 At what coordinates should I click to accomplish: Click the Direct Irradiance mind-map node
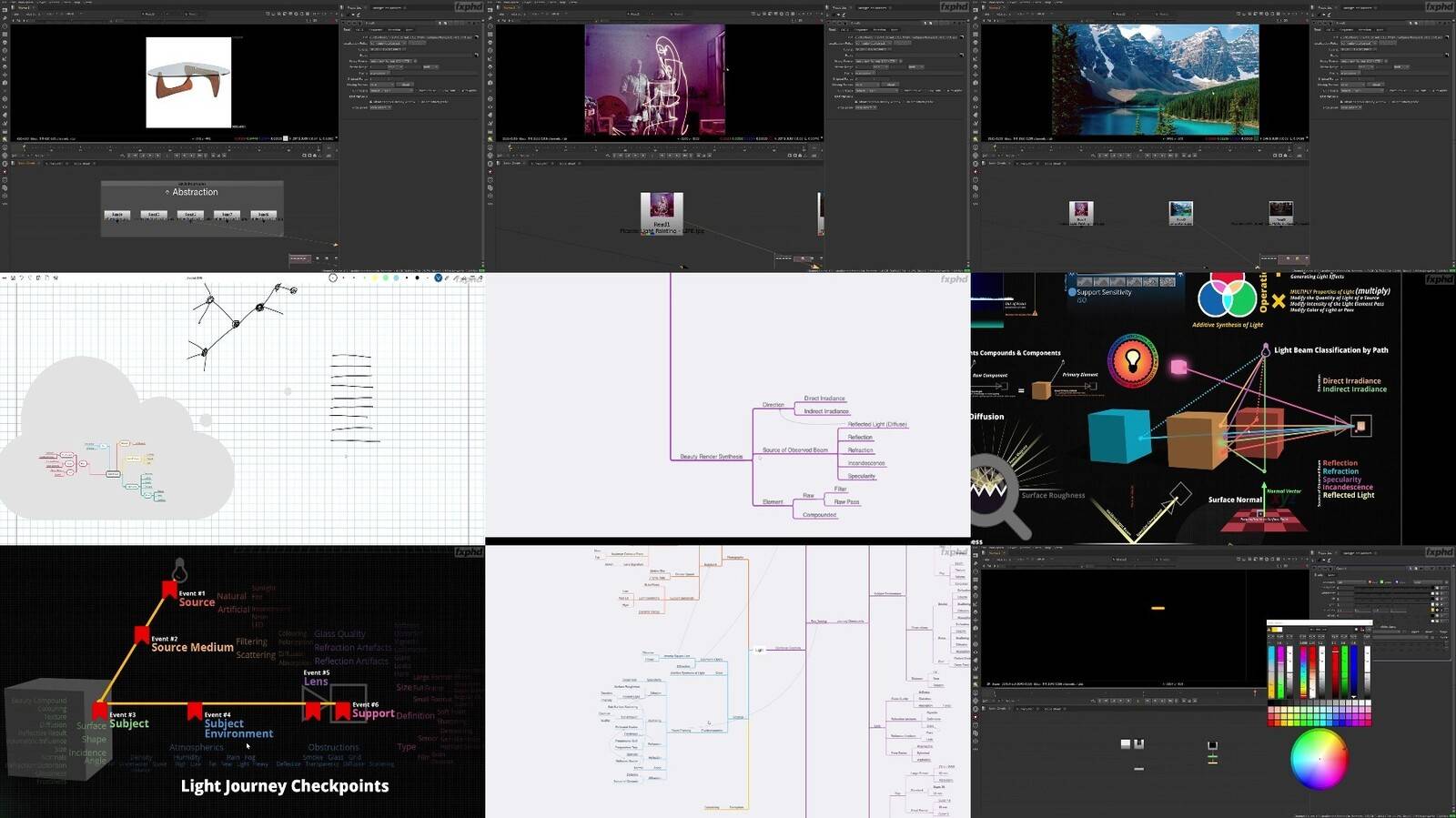pyautogui.click(x=824, y=399)
